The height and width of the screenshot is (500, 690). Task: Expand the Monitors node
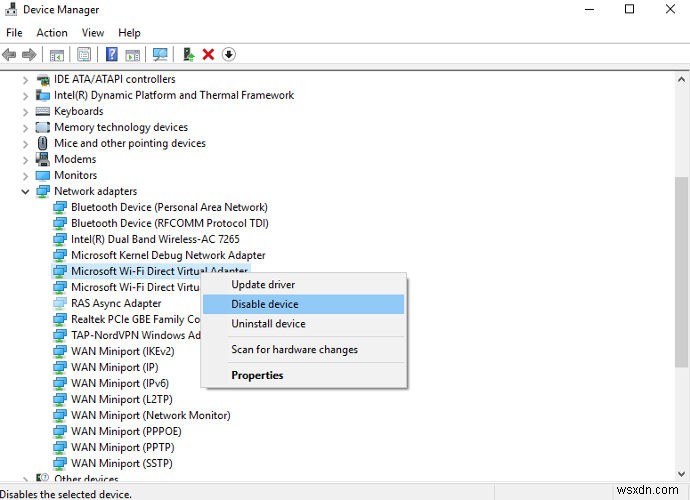25,176
